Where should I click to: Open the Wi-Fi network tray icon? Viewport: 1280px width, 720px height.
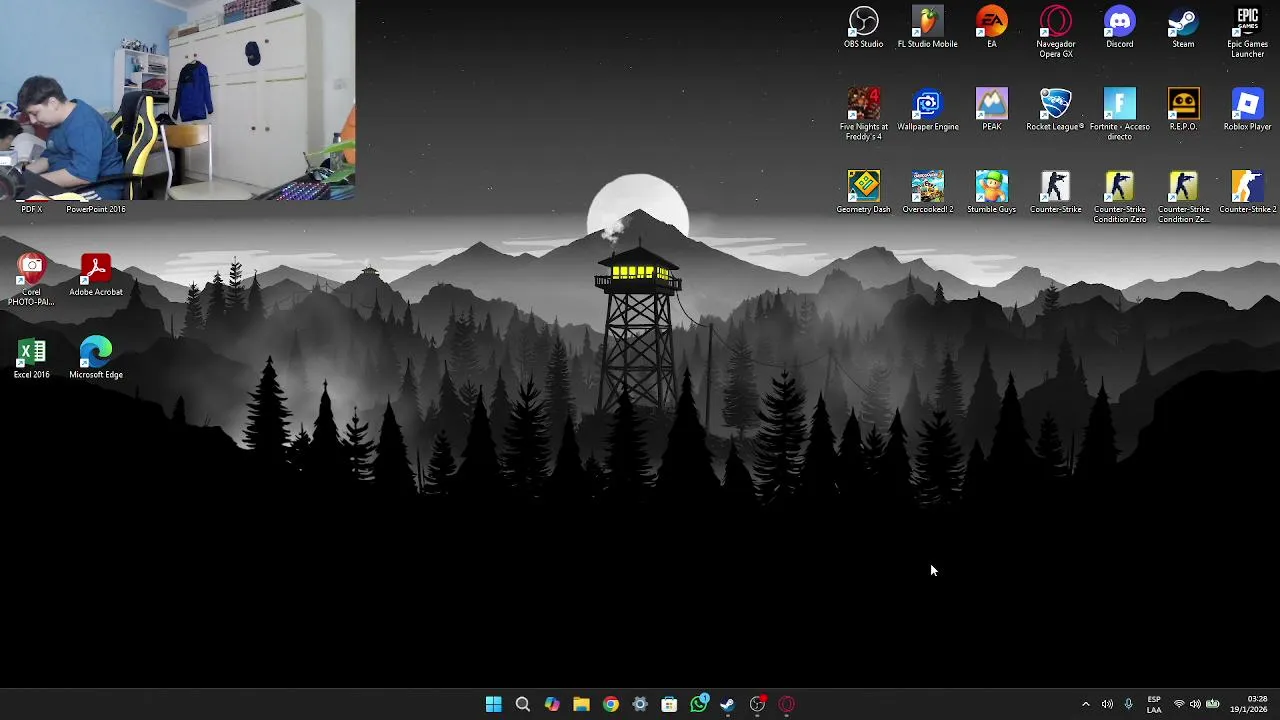1179,704
